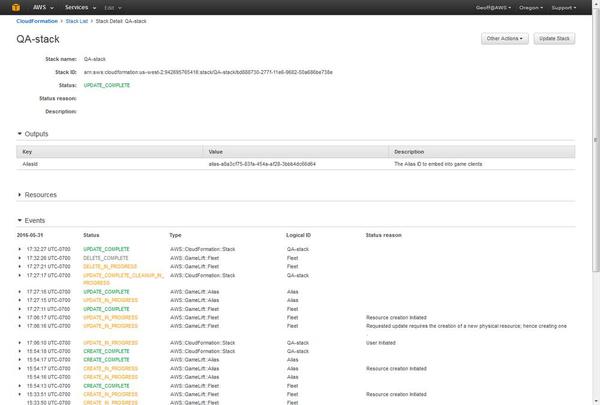
Task: Expand the 17:27:15 Alias UPDATE_IN_PROGRESS event
Action: [x=20, y=300]
